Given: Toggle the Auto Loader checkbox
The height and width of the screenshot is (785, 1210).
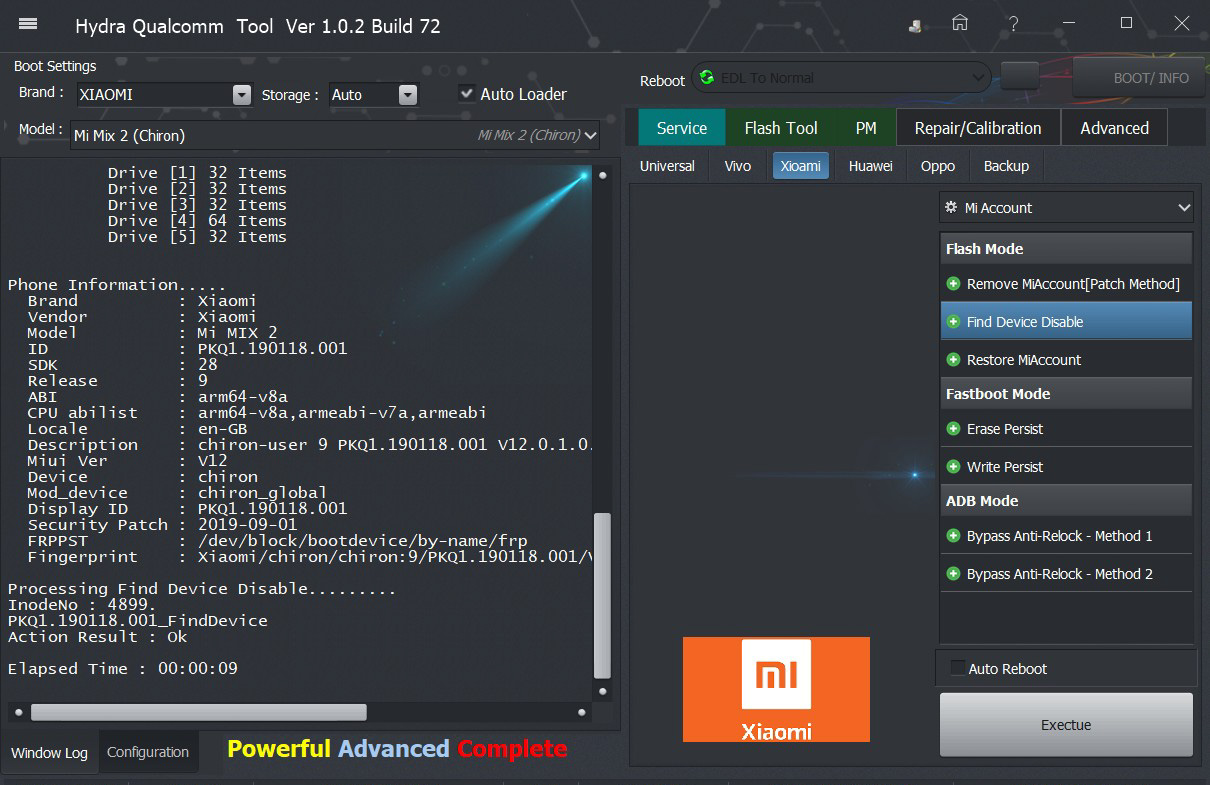Looking at the screenshot, I should coord(467,94).
